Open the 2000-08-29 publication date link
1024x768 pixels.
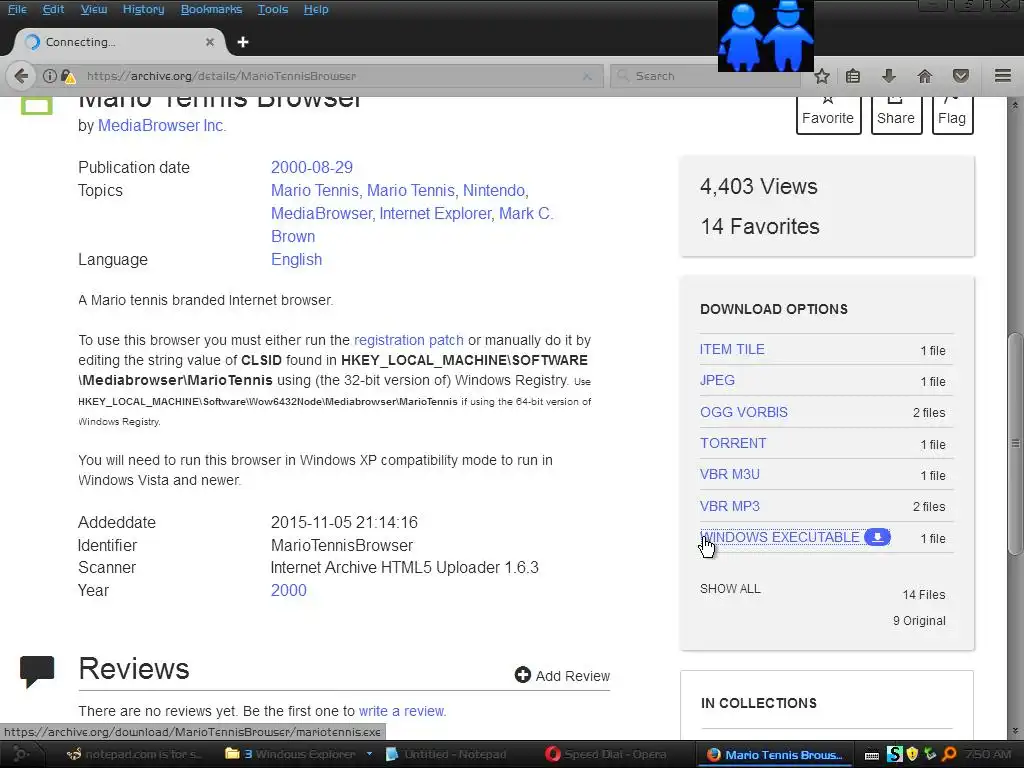312,167
